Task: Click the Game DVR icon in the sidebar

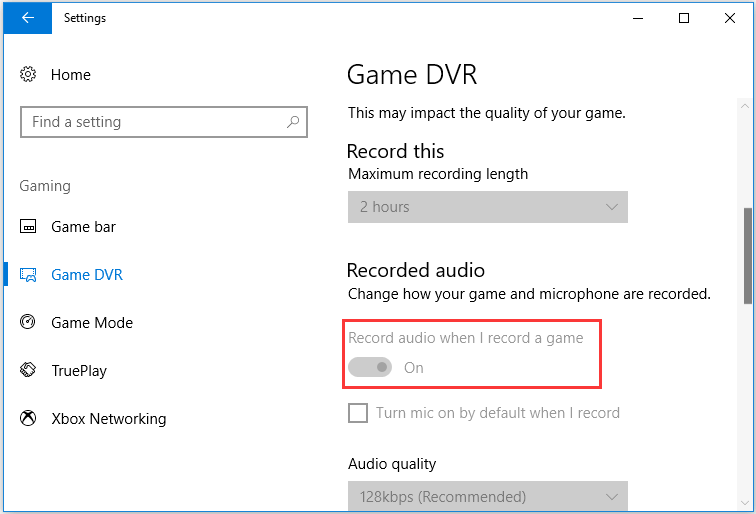Action: pyautogui.click(x=29, y=275)
